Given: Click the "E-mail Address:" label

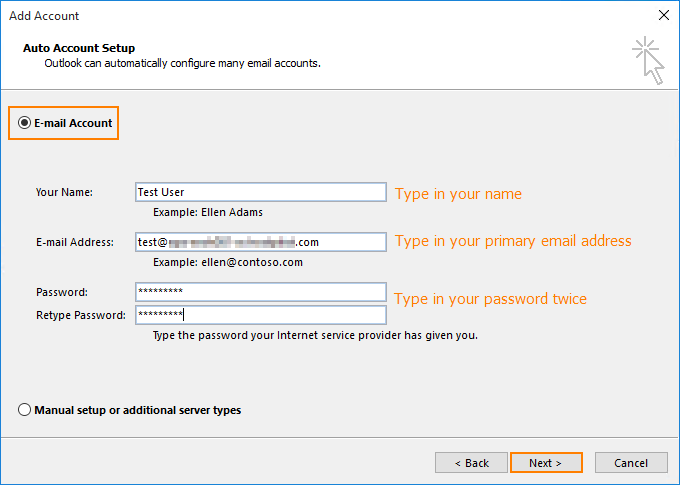Looking at the screenshot, I should pos(75,242).
